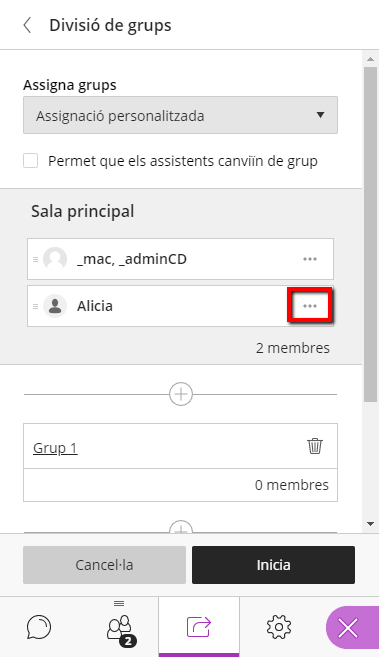Screen dimensions: 379x657
Task: Add a new group with plus above Grup 1
Action: point(181,394)
